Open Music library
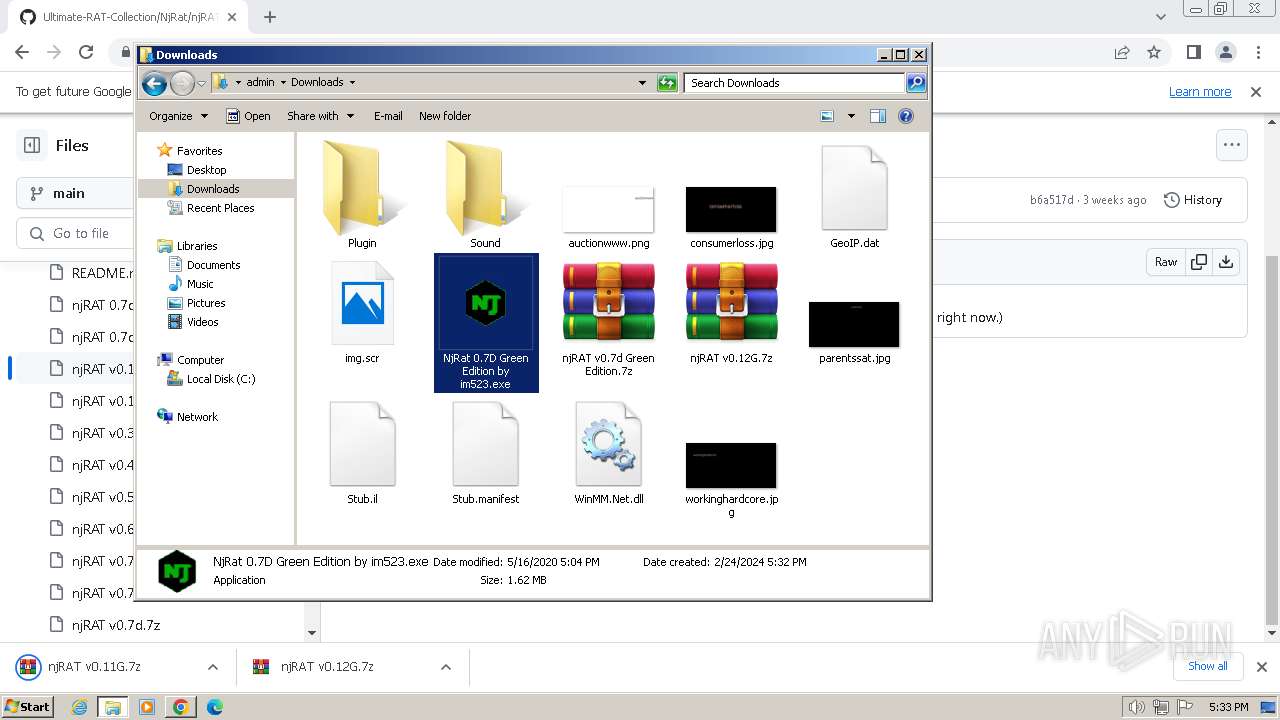This screenshot has height=720, width=1280. tap(200, 284)
